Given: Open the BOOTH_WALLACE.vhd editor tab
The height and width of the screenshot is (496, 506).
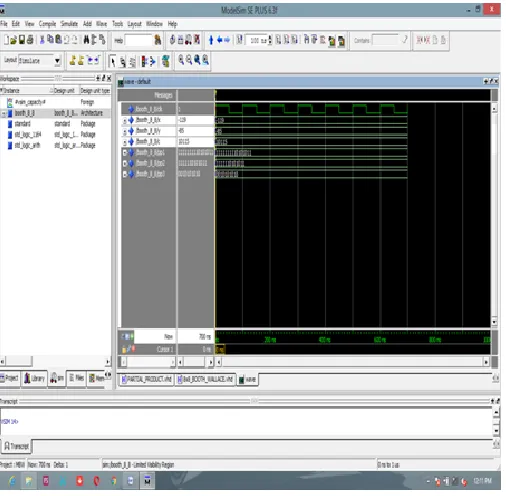Looking at the screenshot, I should [x=205, y=379].
